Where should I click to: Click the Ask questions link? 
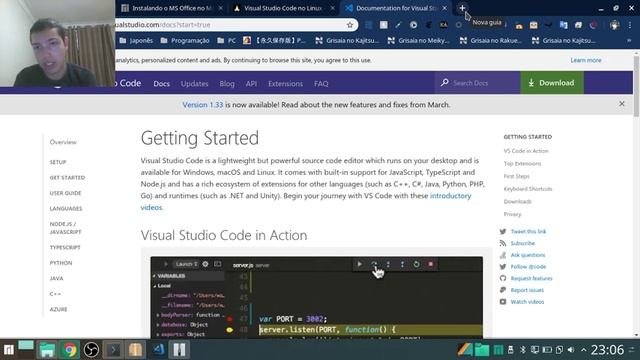[528, 255]
